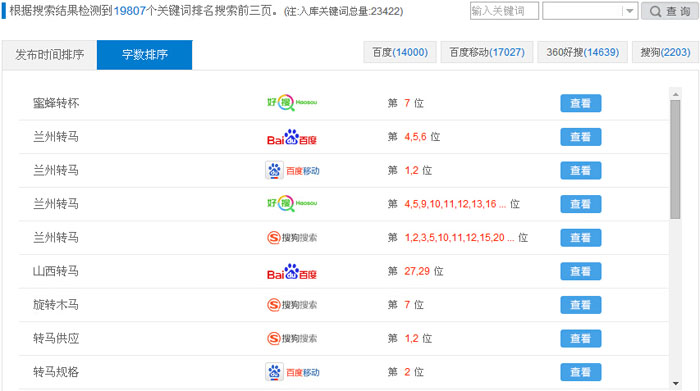Viewport: 700px width, 391px height.
Task: Click 查看 for 转马供应
Action: pos(581,338)
